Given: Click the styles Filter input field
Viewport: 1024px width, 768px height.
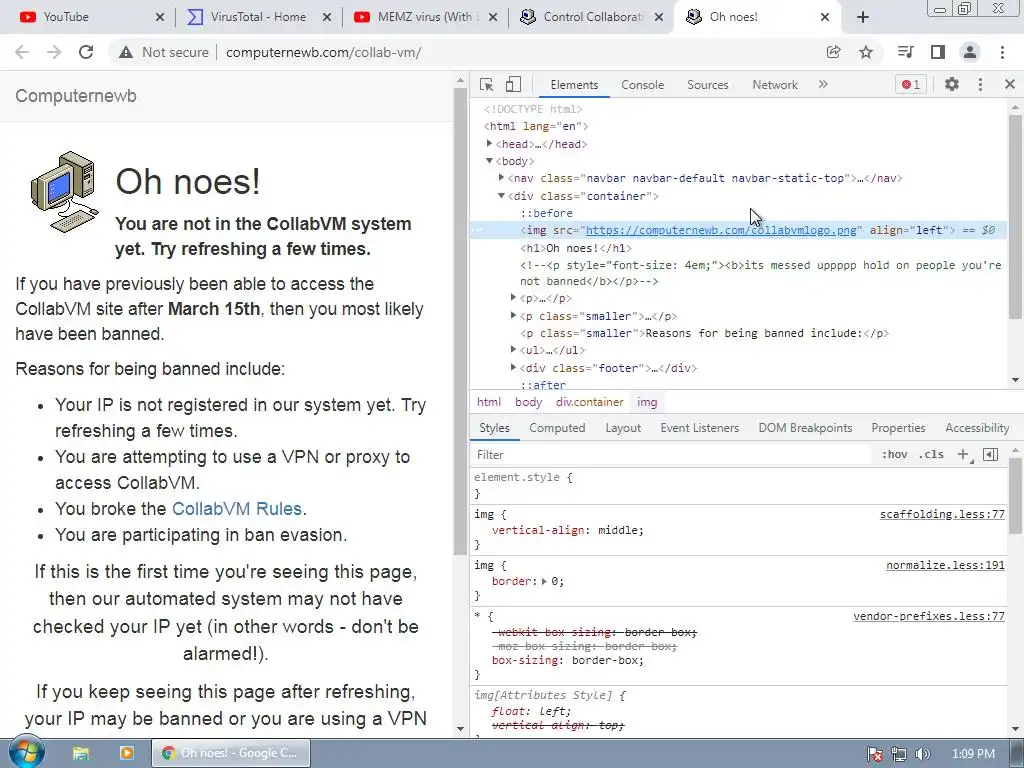Looking at the screenshot, I should point(673,455).
